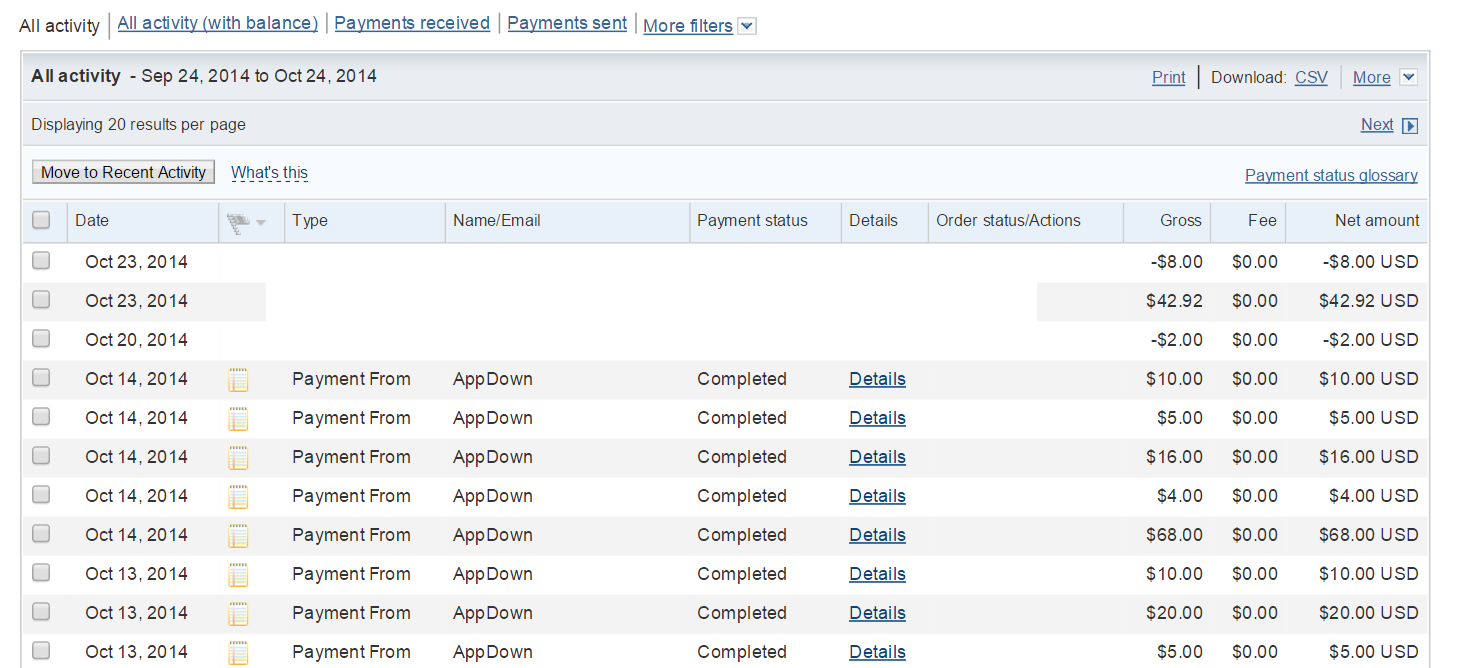Click the note icon for the $10.00 Oct 14 payment
The height and width of the screenshot is (668, 1457).
[x=238, y=380]
